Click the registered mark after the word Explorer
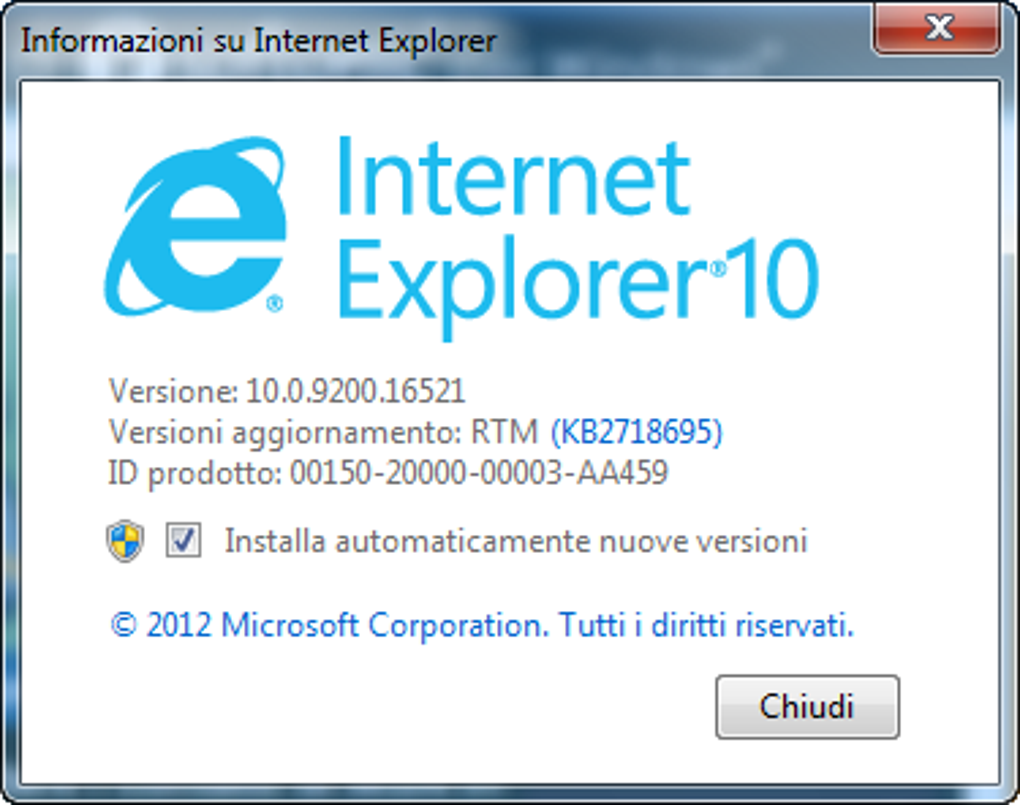The image size is (1020, 805). [x=718, y=268]
